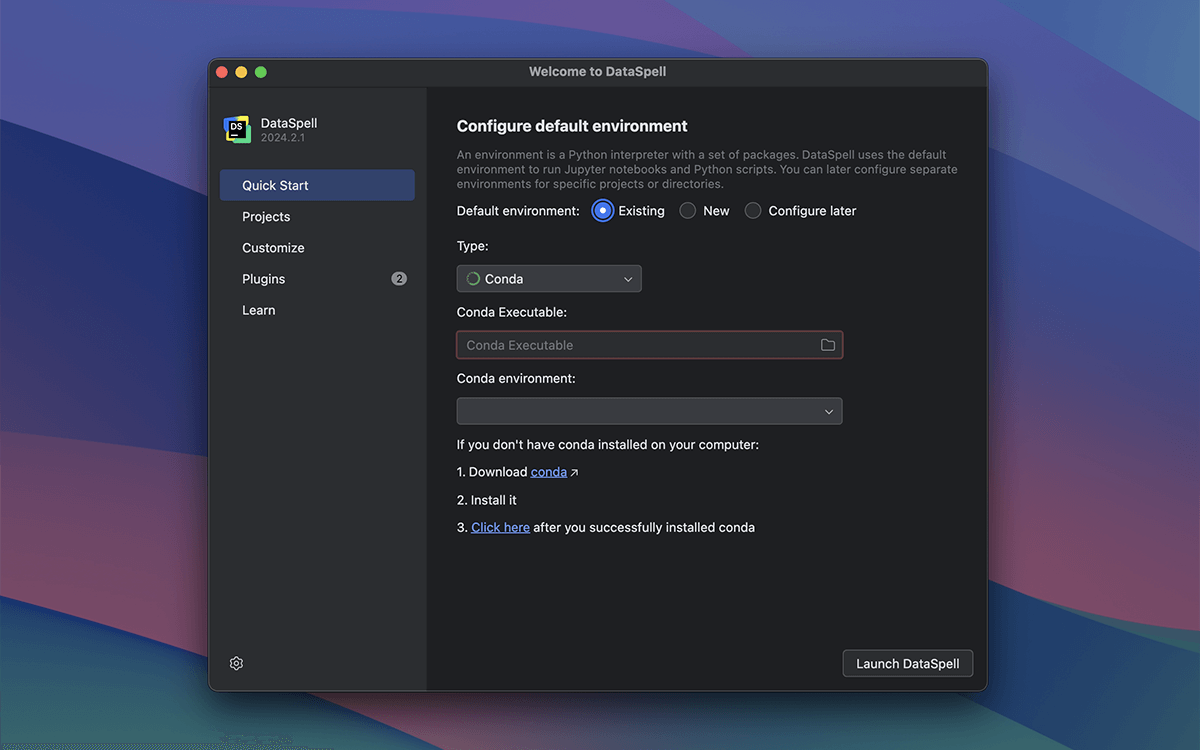The height and width of the screenshot is (750, 1200).
Task: Click the 'Type:' label
Action: click(473, 246)
